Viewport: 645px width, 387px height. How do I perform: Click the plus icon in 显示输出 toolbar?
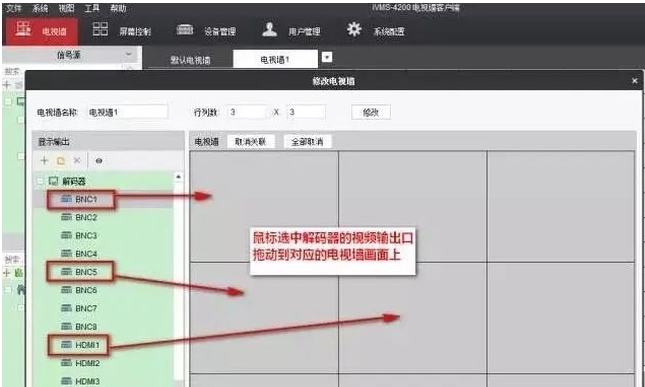click(44, 161)
